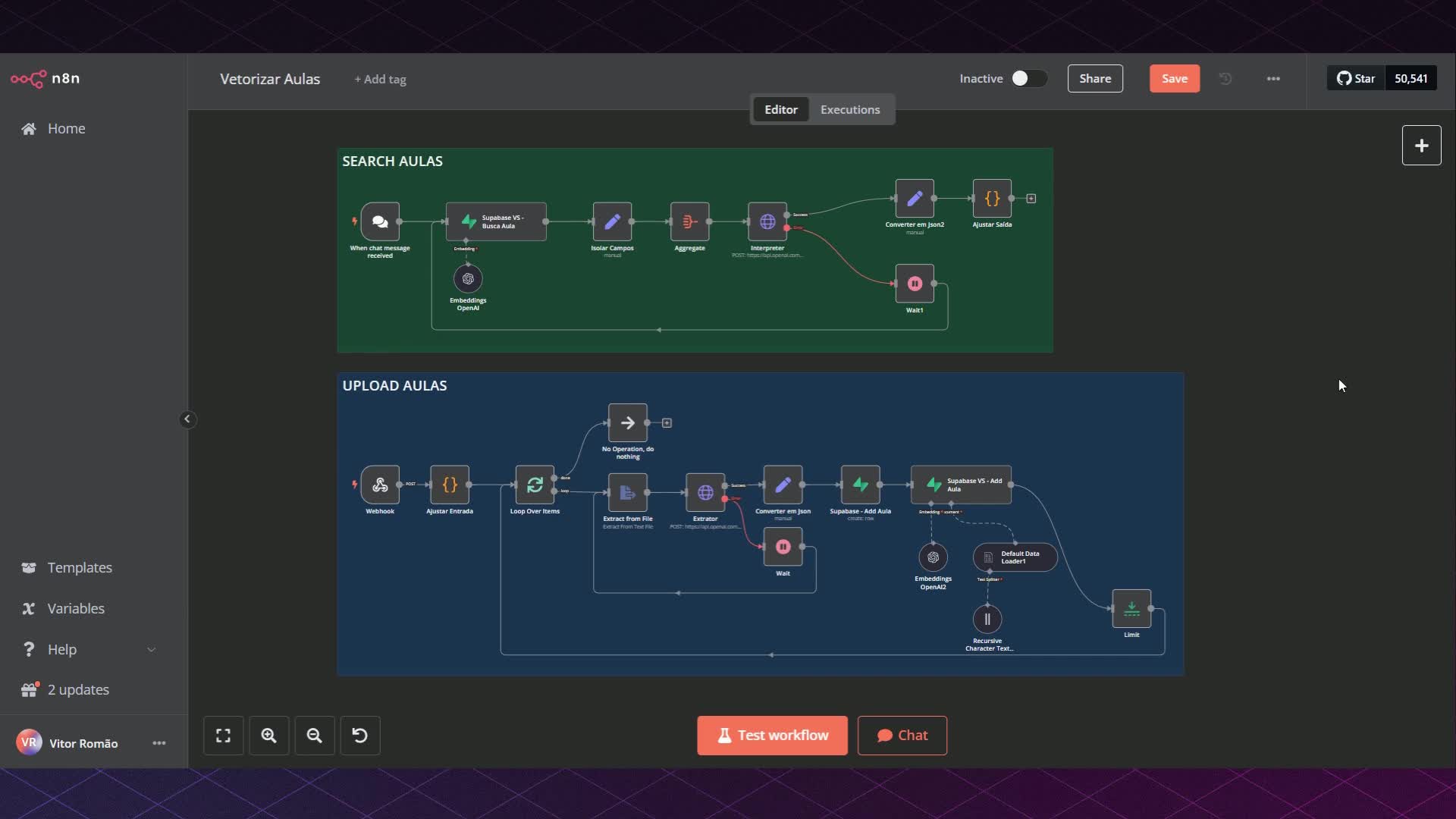Reset canvas zoom with the reset icon
Viewport: 1456px width, 819px height.
(359, 736)
